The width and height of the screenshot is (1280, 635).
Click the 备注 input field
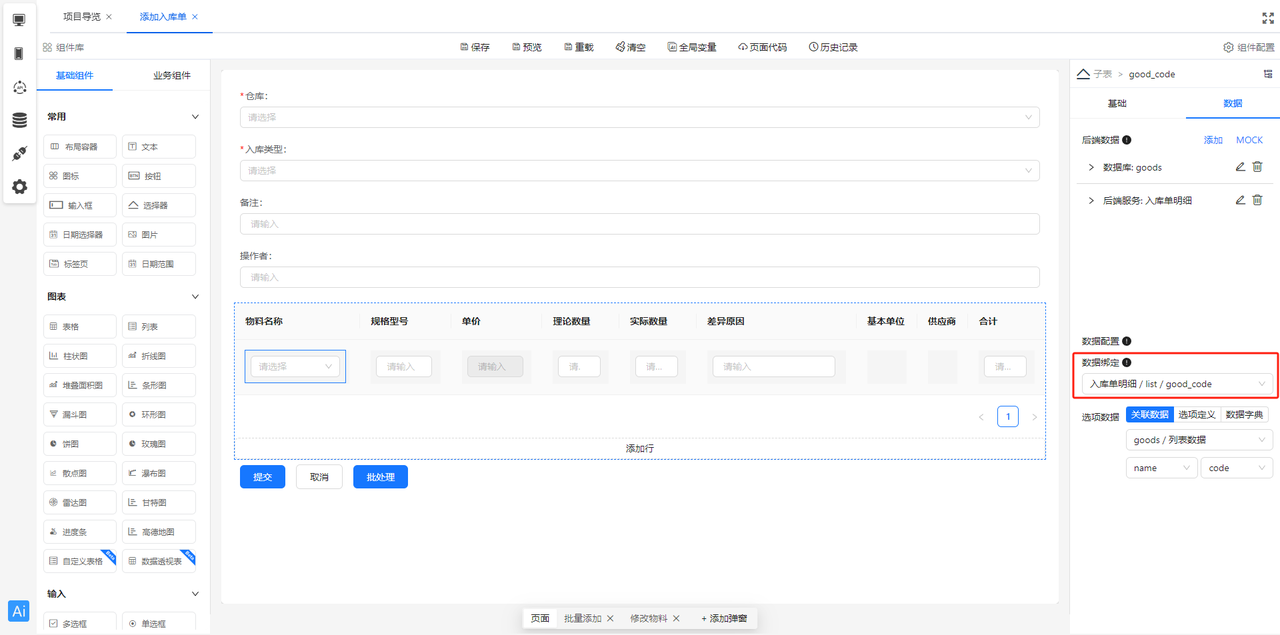pyautogui.click(x=640, y=223)
